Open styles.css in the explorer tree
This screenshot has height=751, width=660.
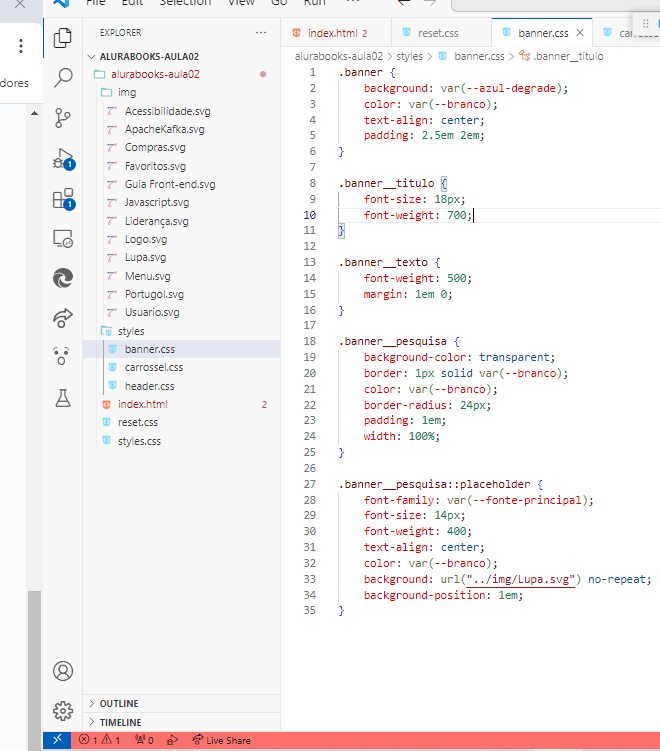coord(139,441)
